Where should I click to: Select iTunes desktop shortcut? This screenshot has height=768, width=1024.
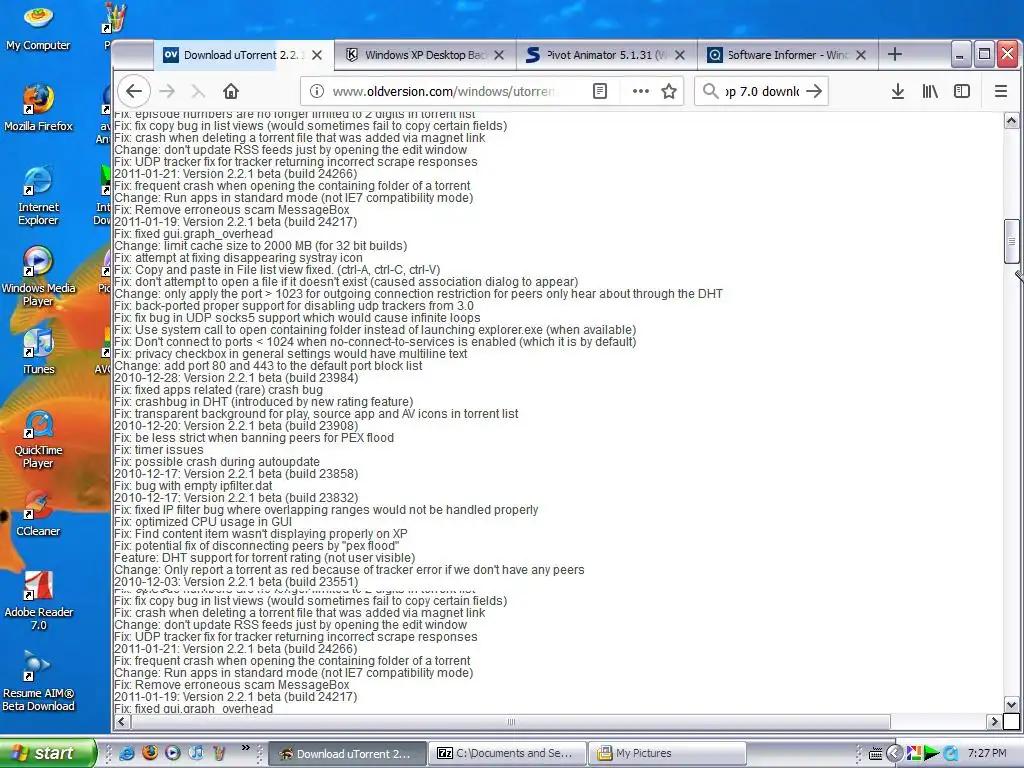38,351
